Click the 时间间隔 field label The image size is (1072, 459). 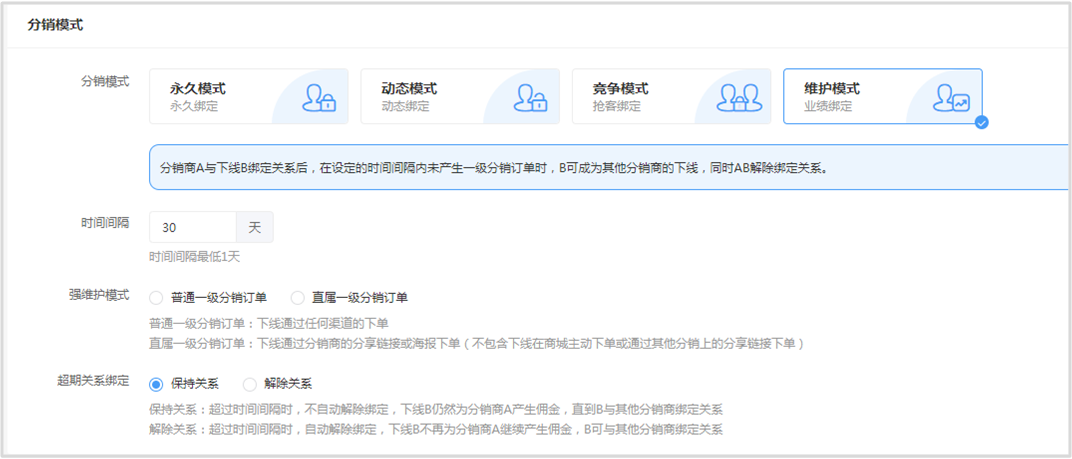click(105, 222)
